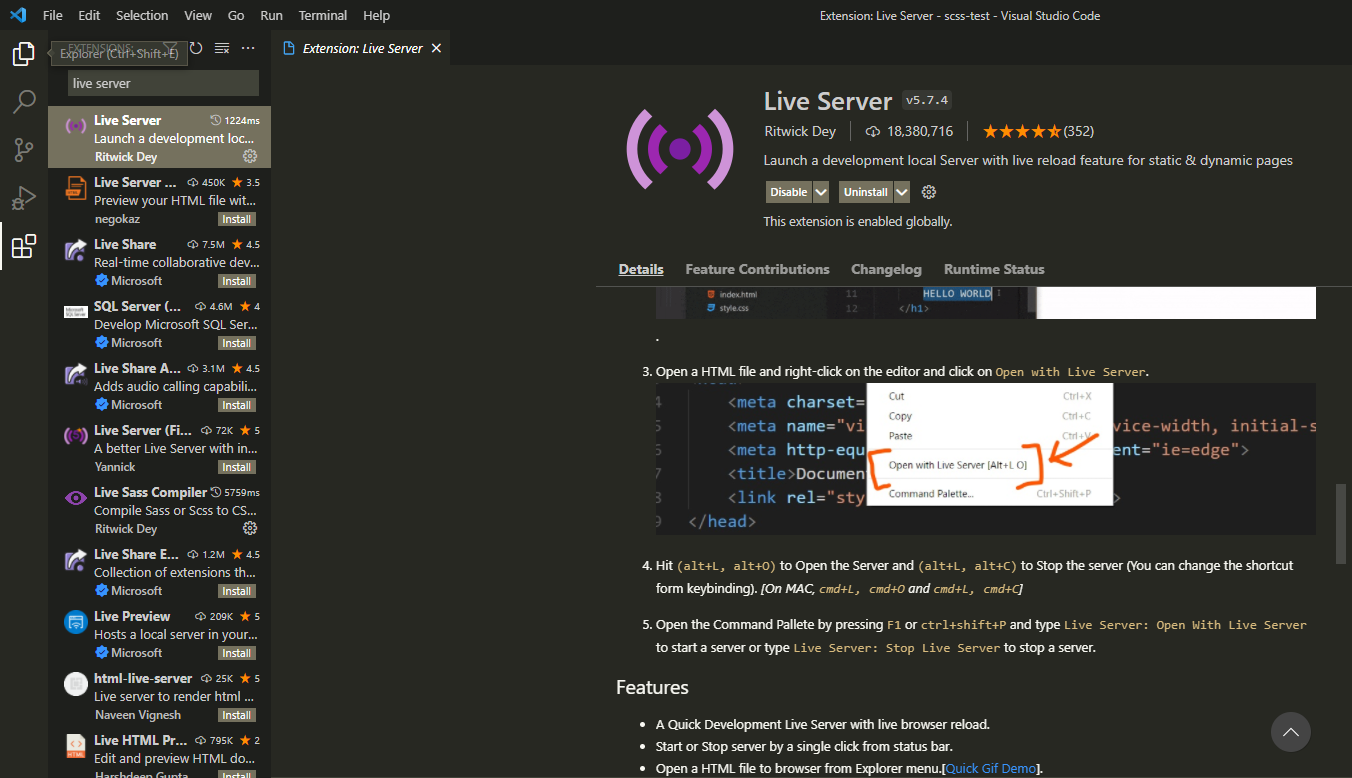Install Live HTML Previewer extension
1352x778 pixels.
(237, 773)
